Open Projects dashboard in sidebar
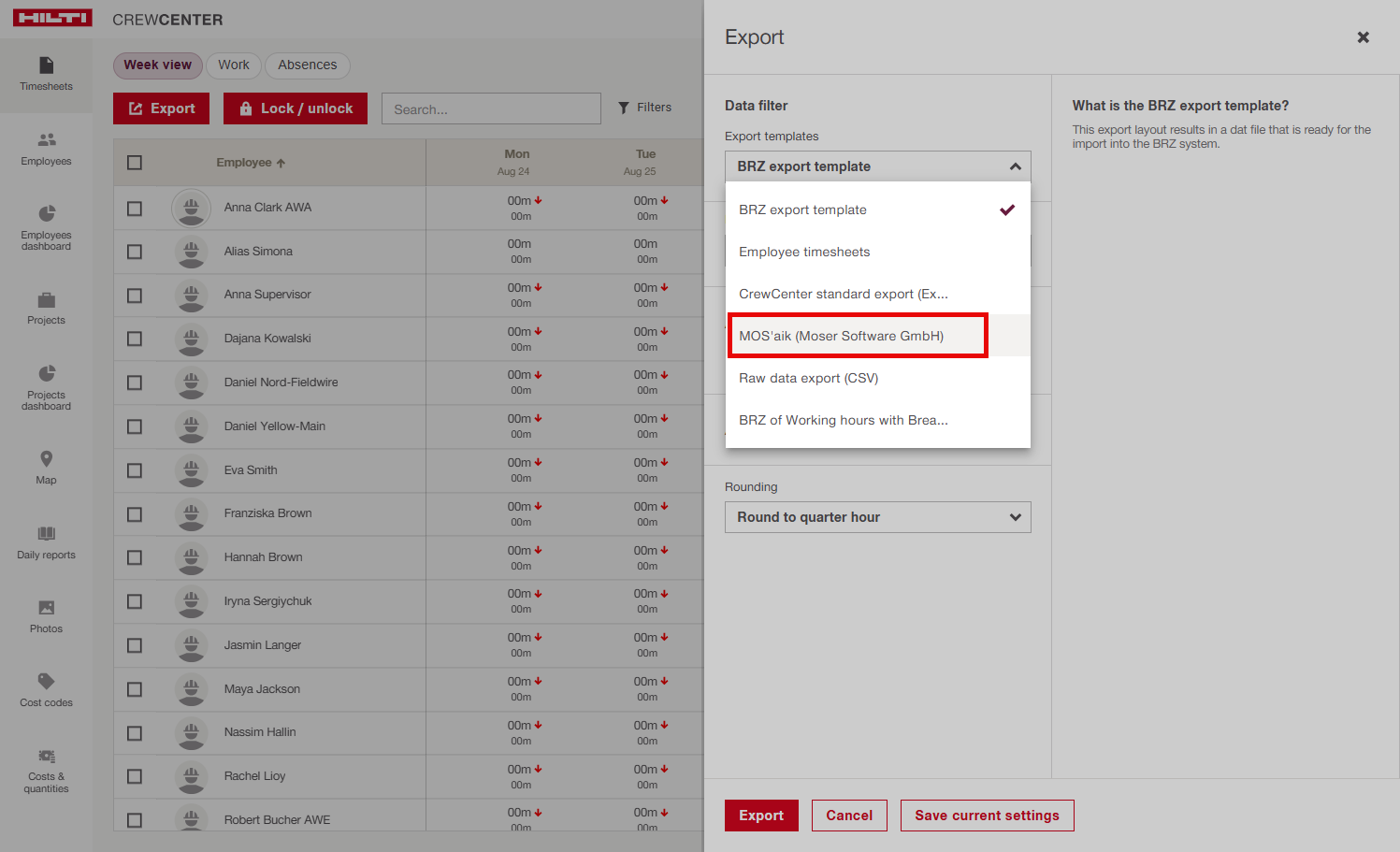The width and height of the screenshot is (1400, 852). [x=46, y=388]
